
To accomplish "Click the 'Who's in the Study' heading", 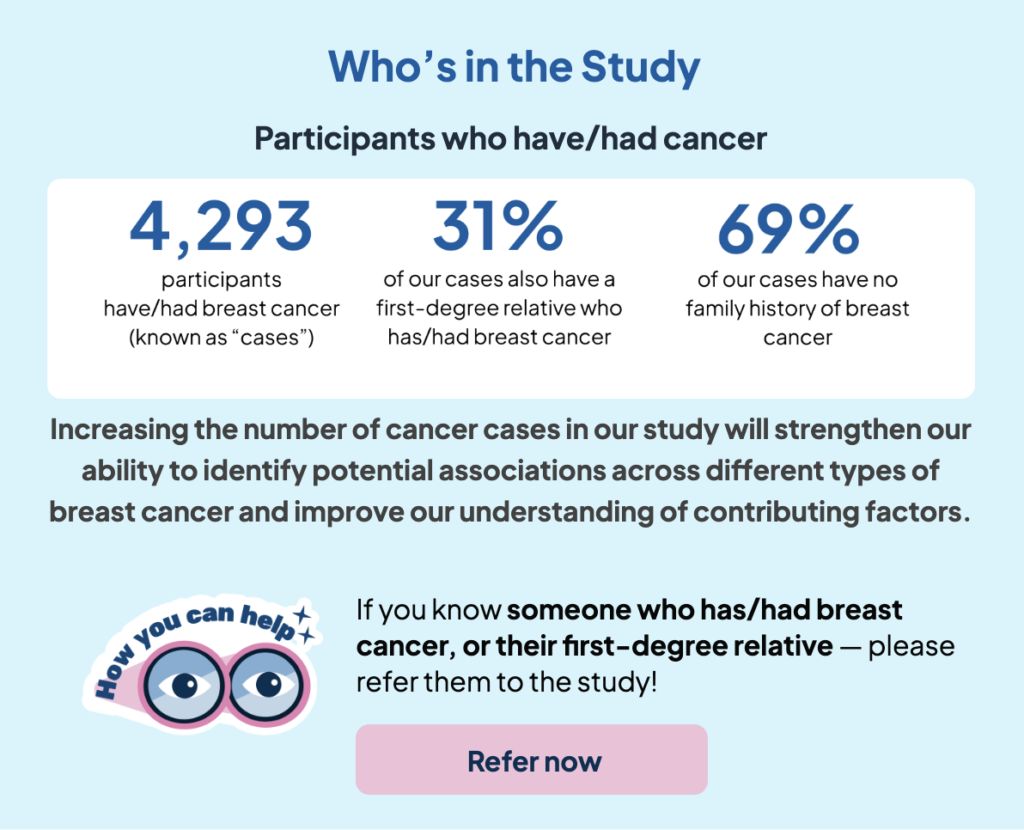I will click(x=514, y=67).
